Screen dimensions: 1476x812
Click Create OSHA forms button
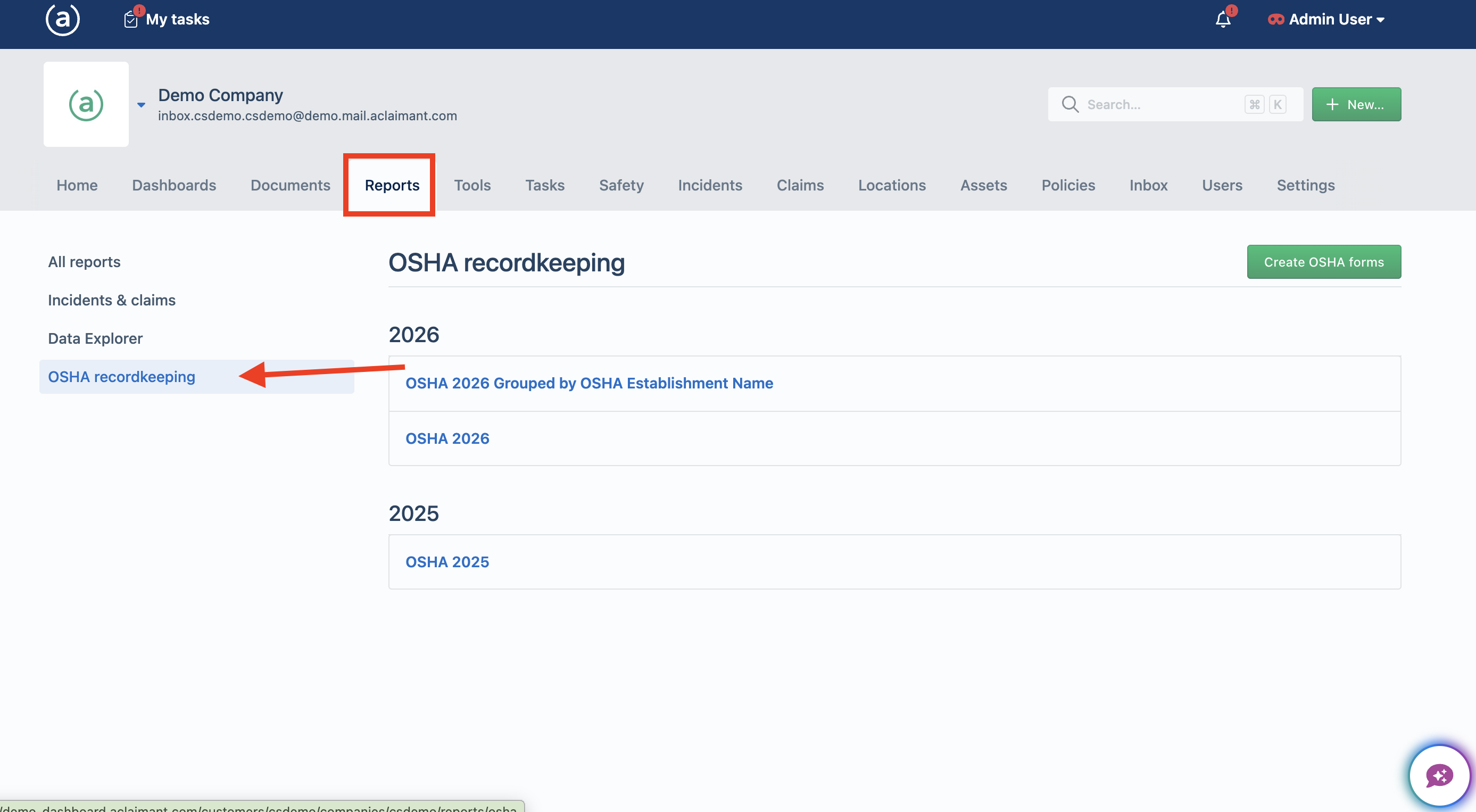coord(1324,262)
